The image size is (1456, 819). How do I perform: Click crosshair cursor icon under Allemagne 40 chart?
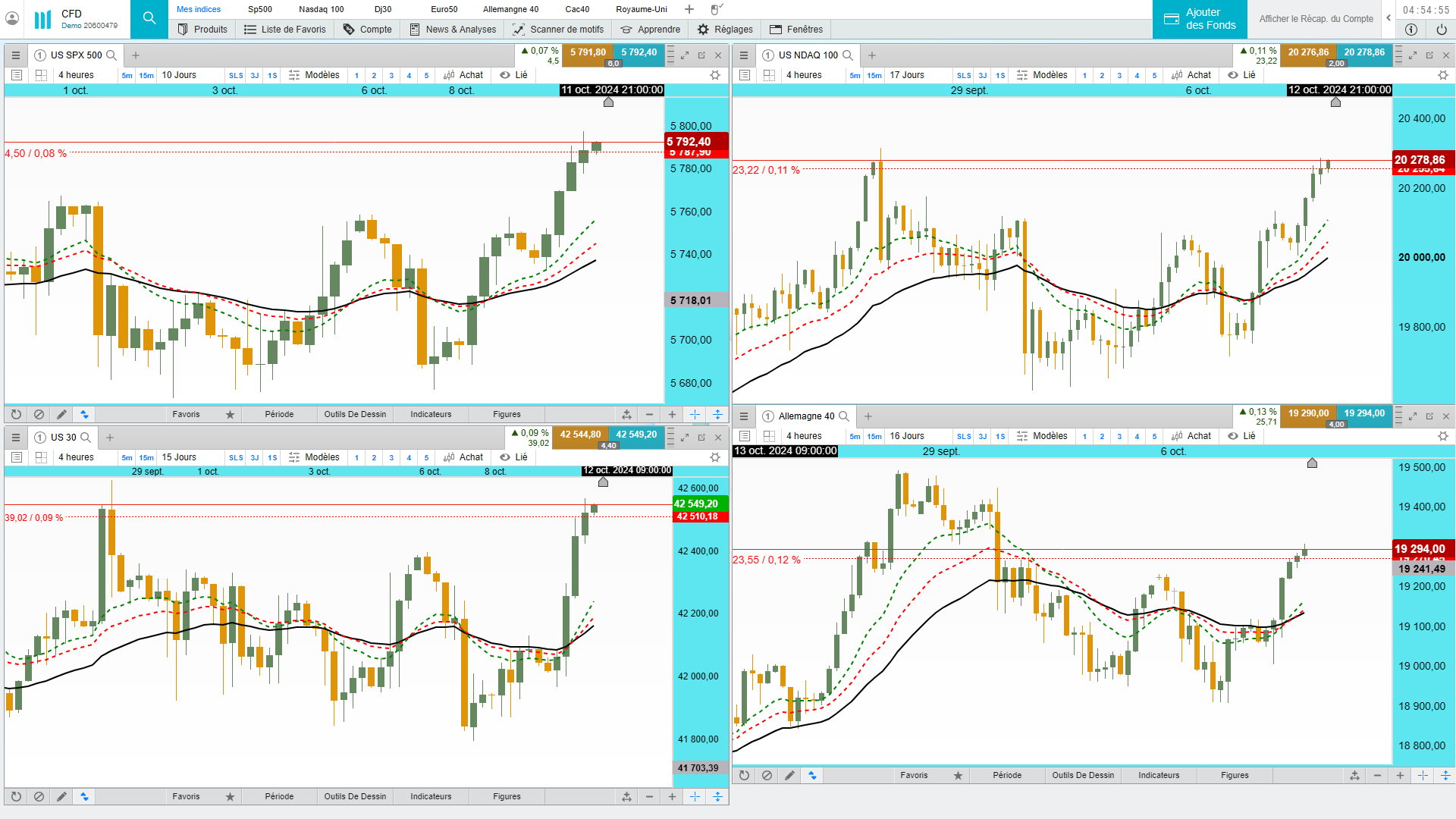click(x=1423, y=775)
